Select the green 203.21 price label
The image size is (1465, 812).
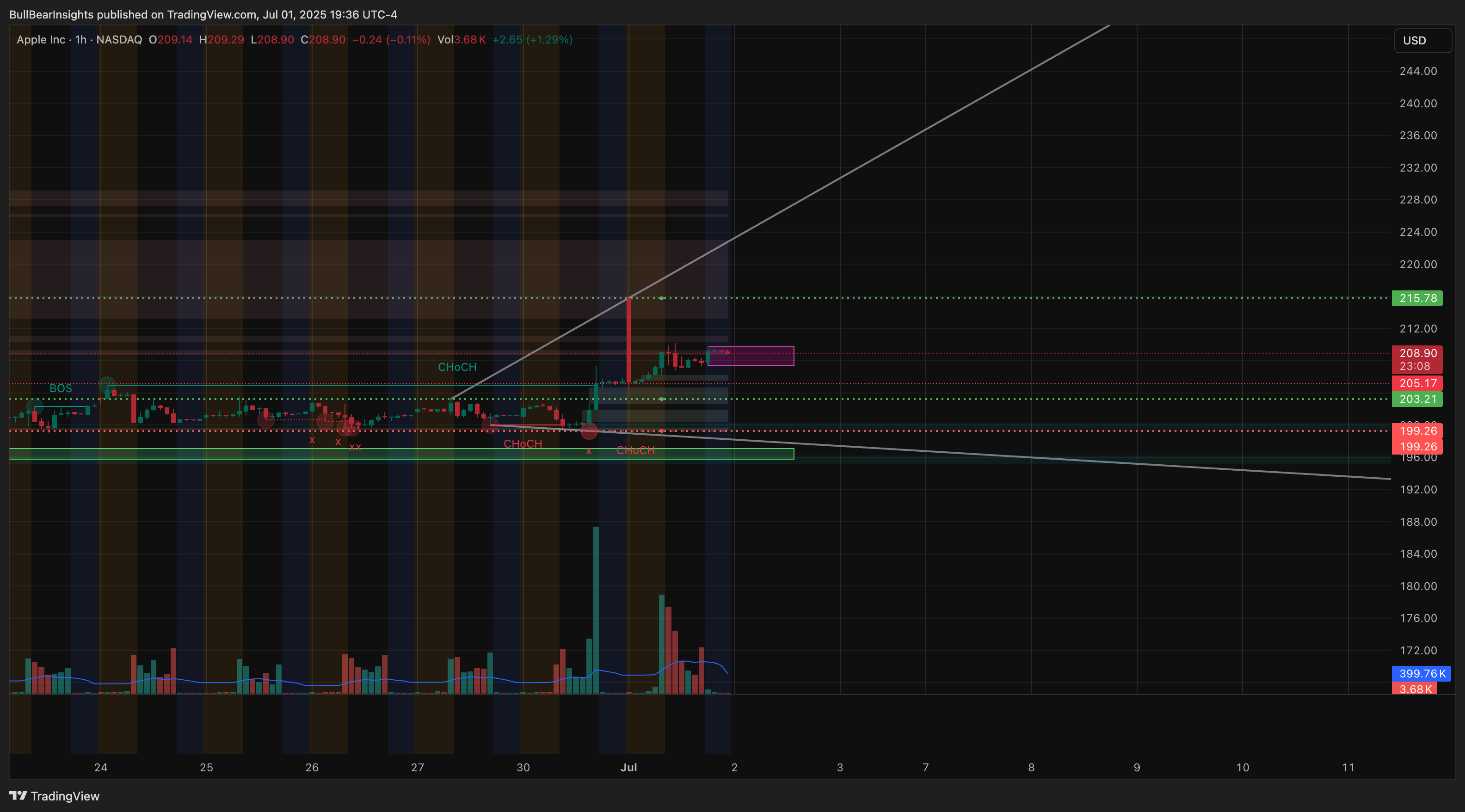tap(1416, 399)
